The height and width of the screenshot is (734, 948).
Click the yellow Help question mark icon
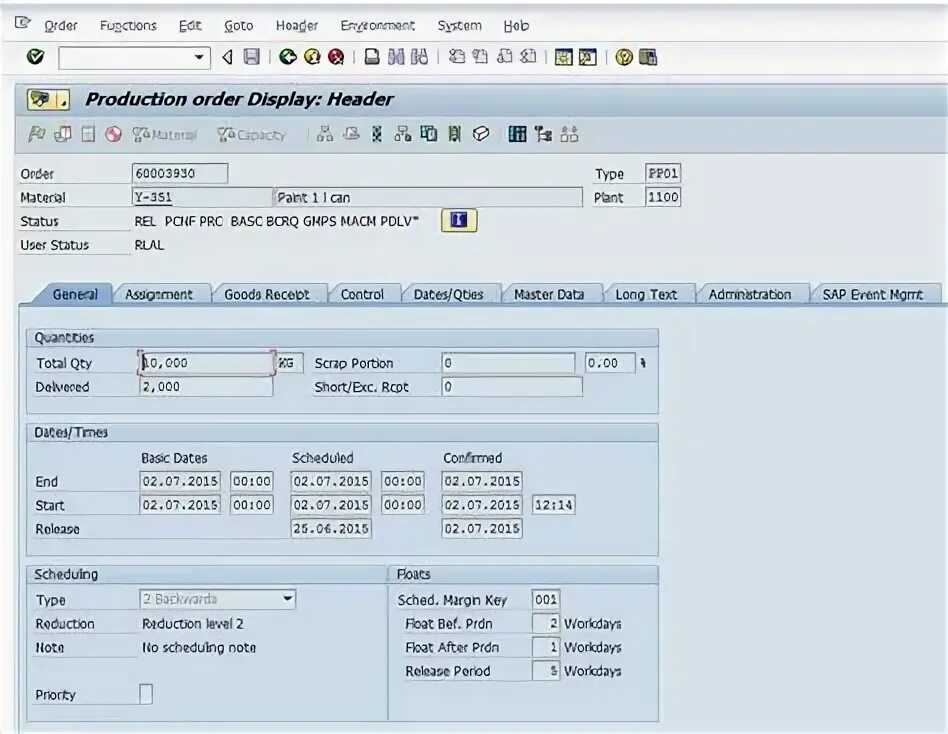pos(624,57)
